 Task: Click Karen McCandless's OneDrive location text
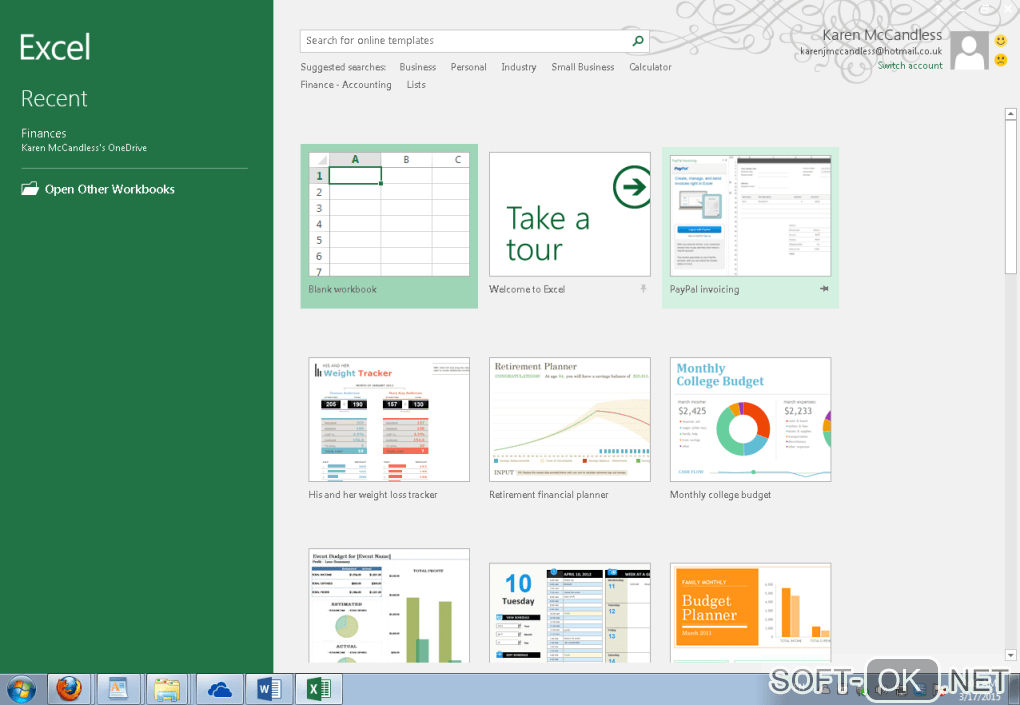[x=84, y=148]
